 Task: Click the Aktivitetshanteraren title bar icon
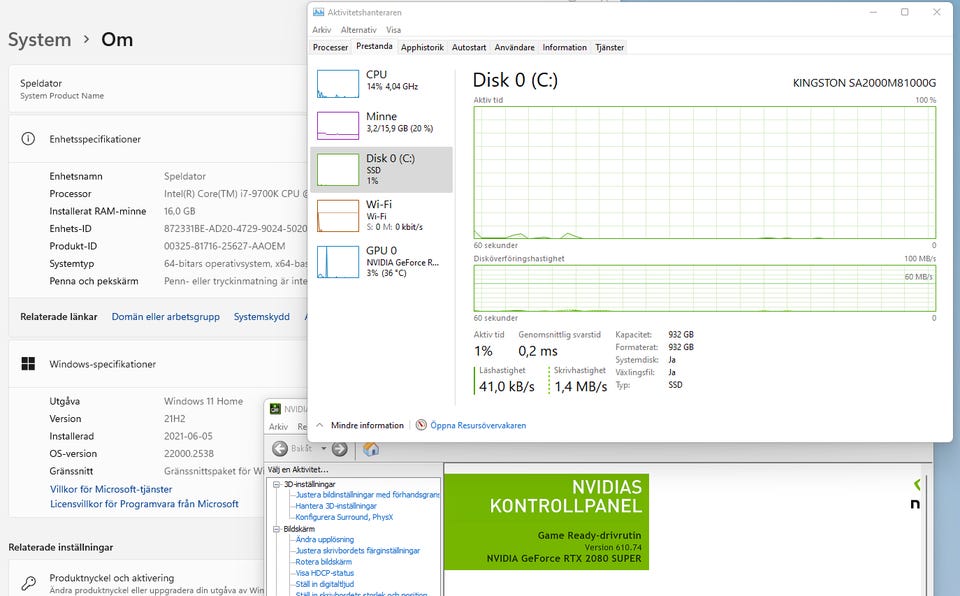(318, 12)
